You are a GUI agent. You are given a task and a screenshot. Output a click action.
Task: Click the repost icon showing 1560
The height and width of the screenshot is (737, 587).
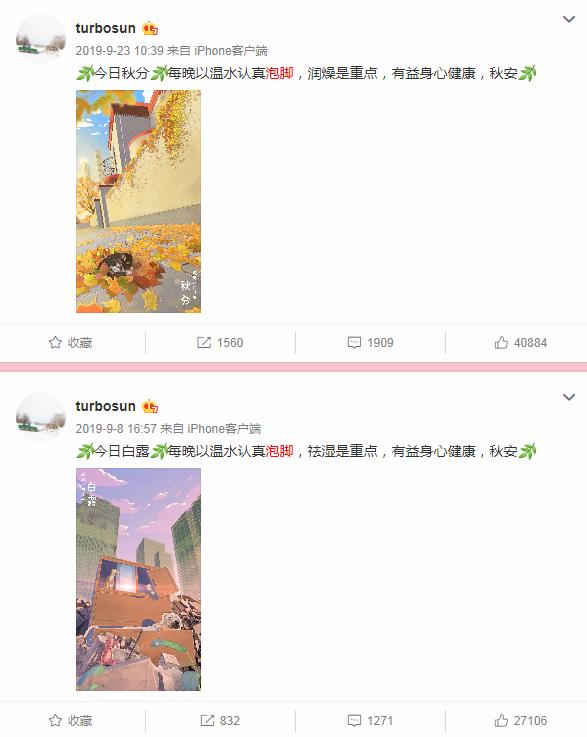pos(203,343)
